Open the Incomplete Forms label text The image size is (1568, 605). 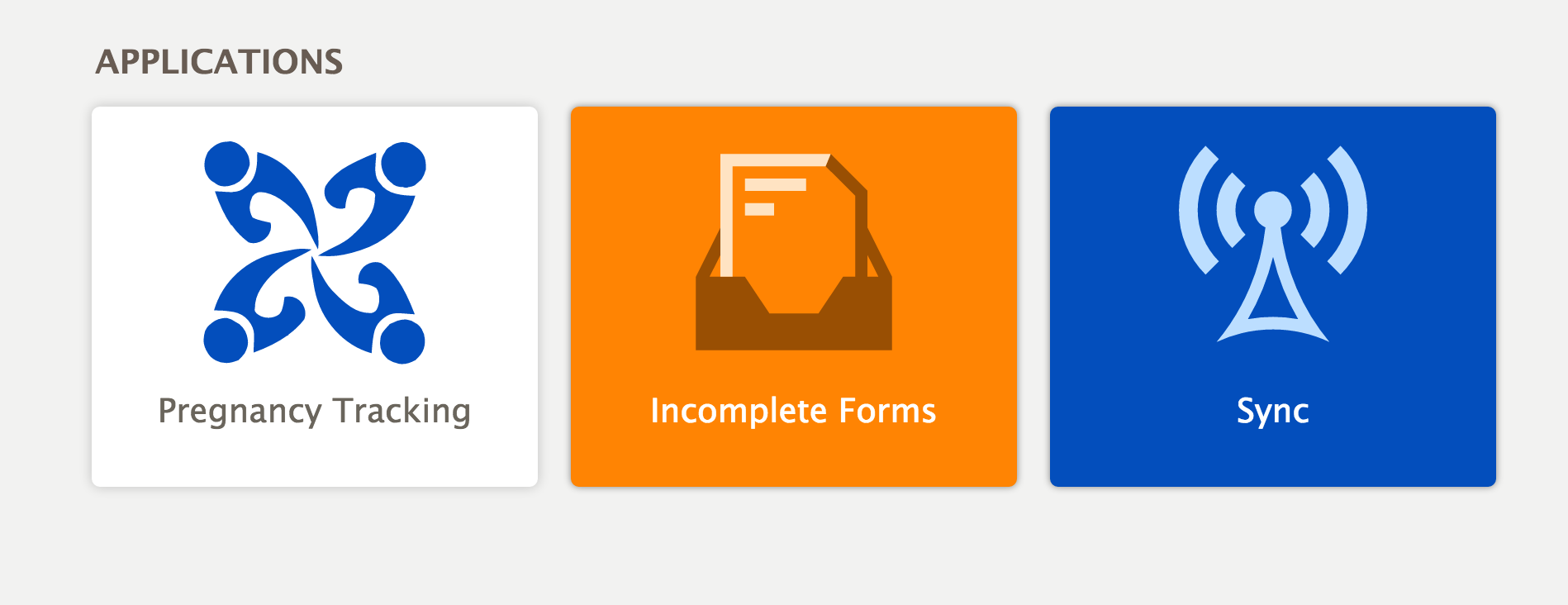[793, 411]
